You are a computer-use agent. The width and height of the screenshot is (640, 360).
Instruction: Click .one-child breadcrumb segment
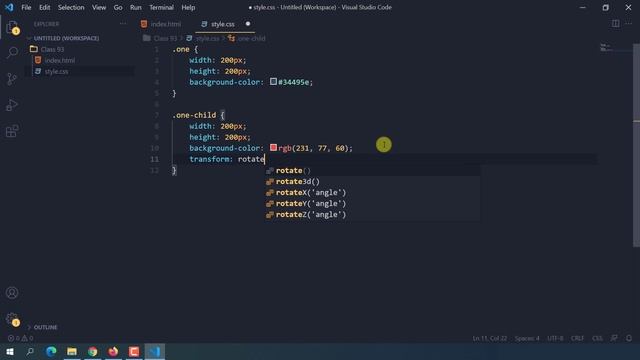click(x=251, y=38)
